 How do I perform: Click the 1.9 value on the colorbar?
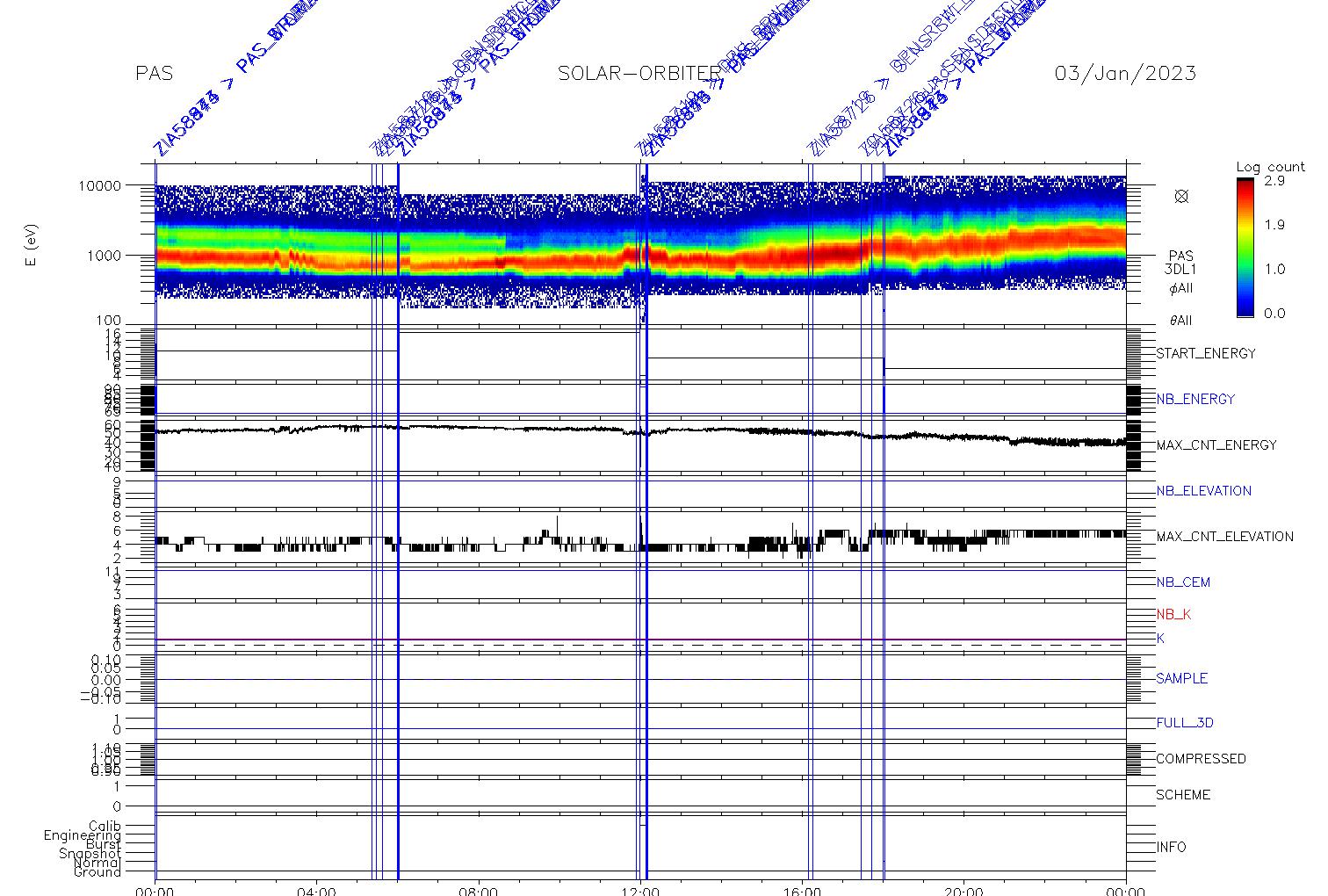pyautogui.click(x=1274, y=225)
